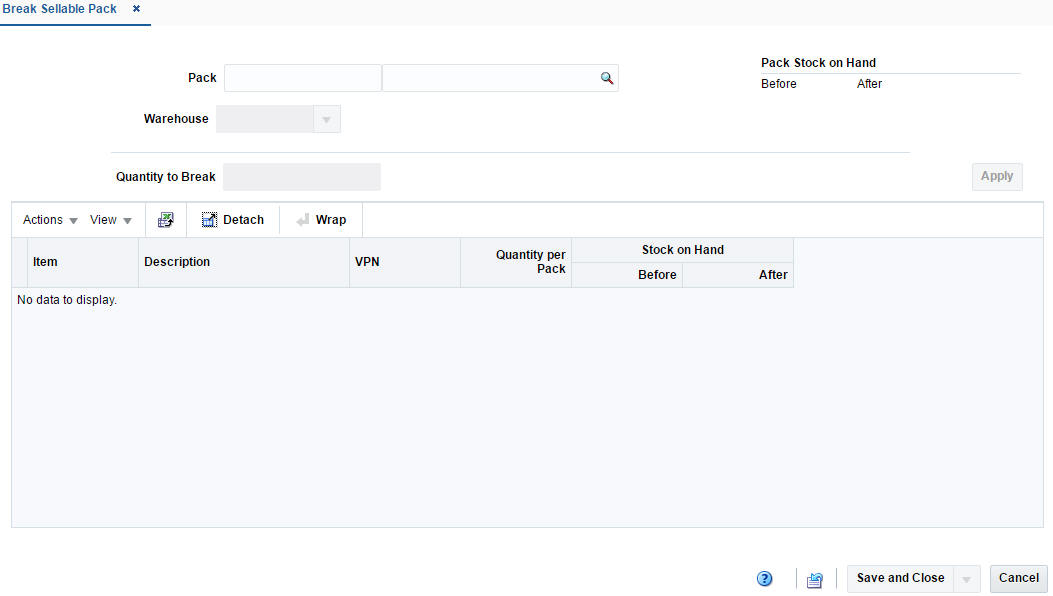Toggle Wrap in the table toolbar
This screenshot has height=596, width=1053.
(x=321, y=220)
